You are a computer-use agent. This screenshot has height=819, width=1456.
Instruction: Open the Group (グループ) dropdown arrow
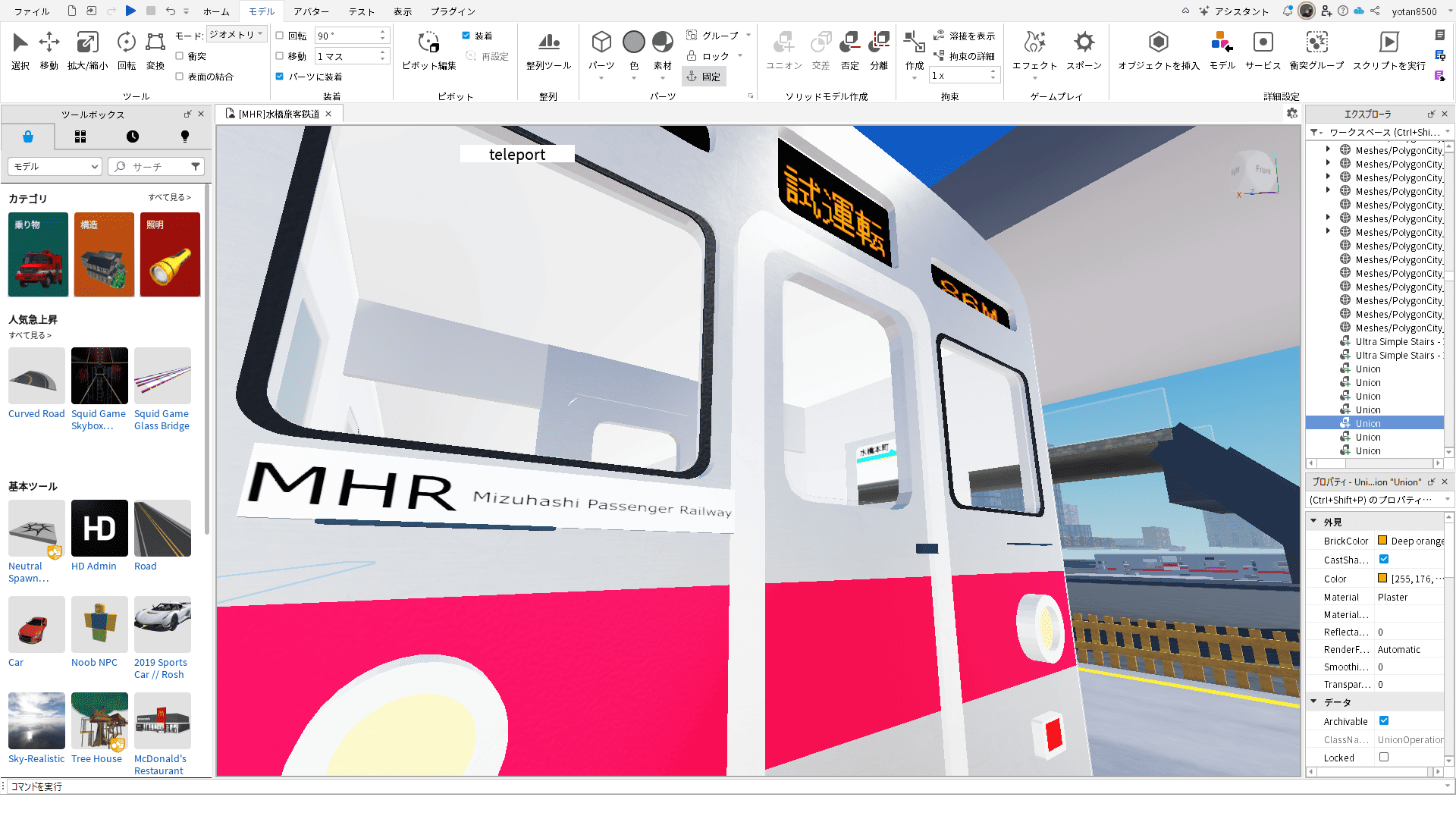pos(748,36)
